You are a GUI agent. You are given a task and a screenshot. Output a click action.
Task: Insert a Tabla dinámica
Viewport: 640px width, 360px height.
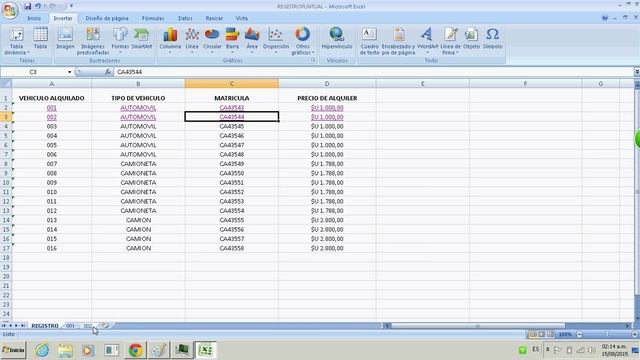[x=16, y=41]
